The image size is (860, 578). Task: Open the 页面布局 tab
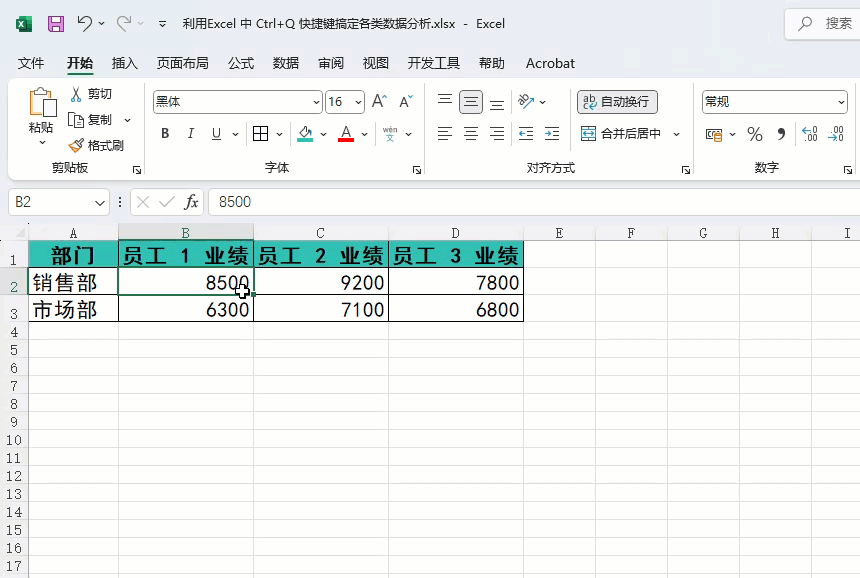183,63
